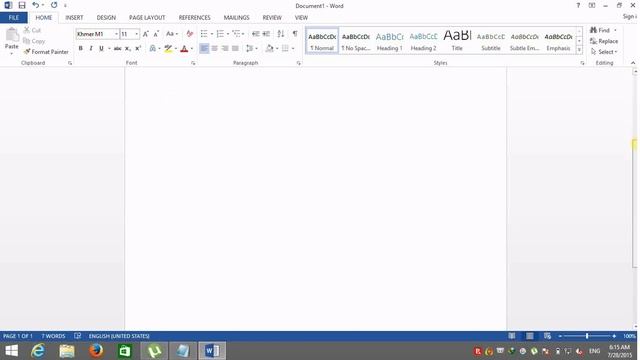Switch to the PAGE LAYOUT tab
This screenshot has height=360, width=640.
click(147, 18)
